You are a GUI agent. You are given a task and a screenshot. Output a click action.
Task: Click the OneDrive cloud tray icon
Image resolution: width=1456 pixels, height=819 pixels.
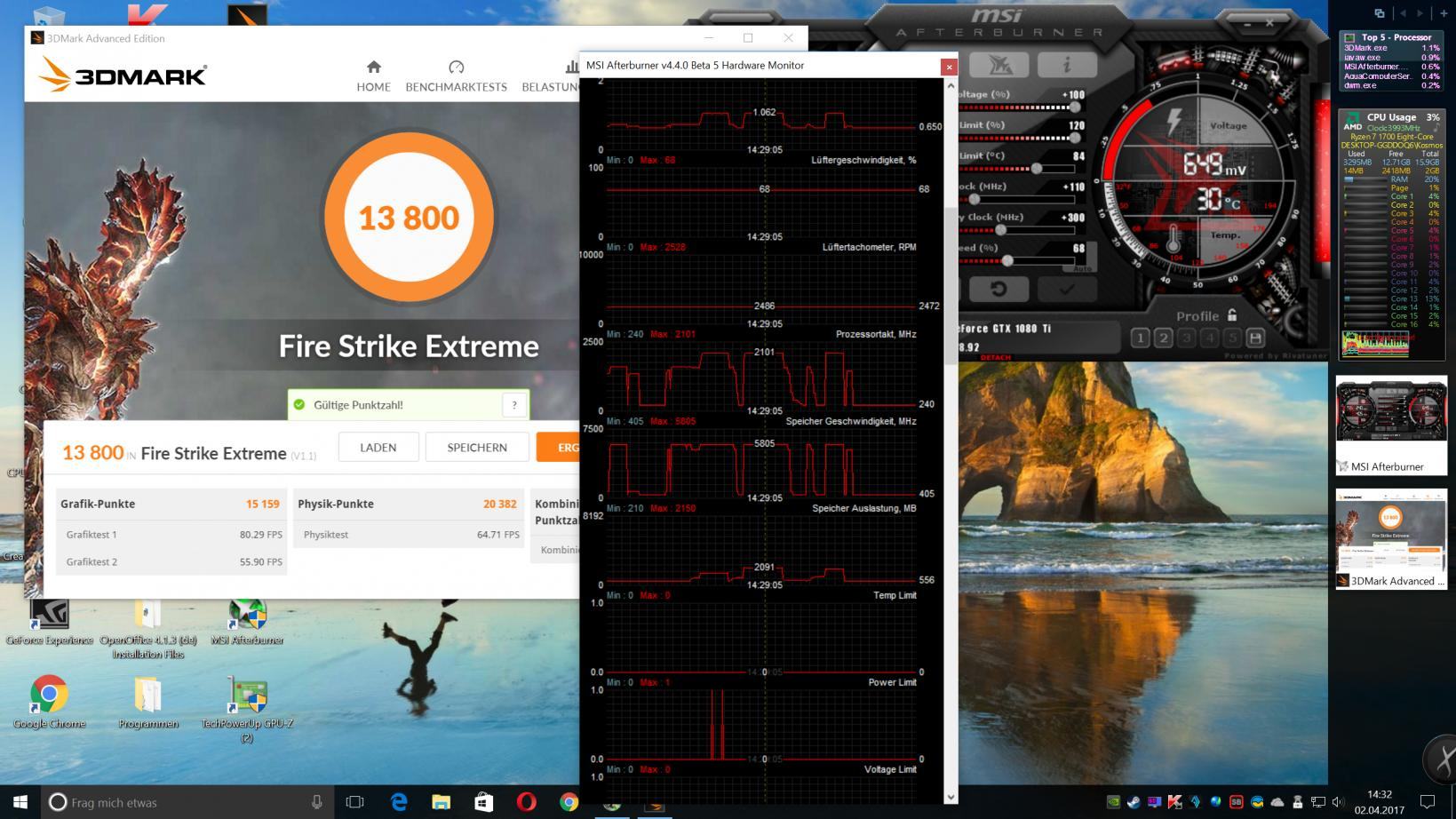(1277, 802)
